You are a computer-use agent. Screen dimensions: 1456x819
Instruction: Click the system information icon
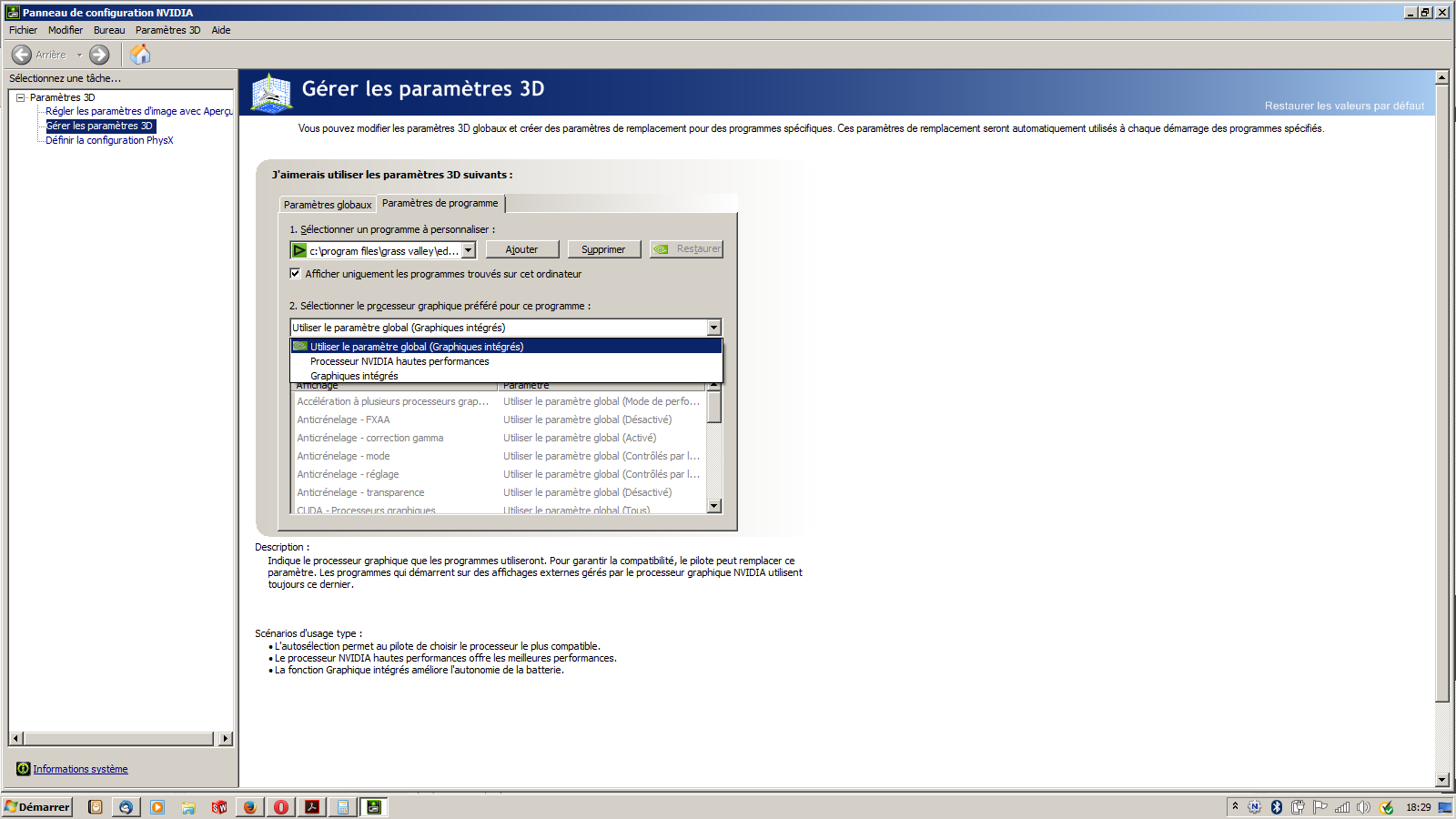tap(24, 769)
